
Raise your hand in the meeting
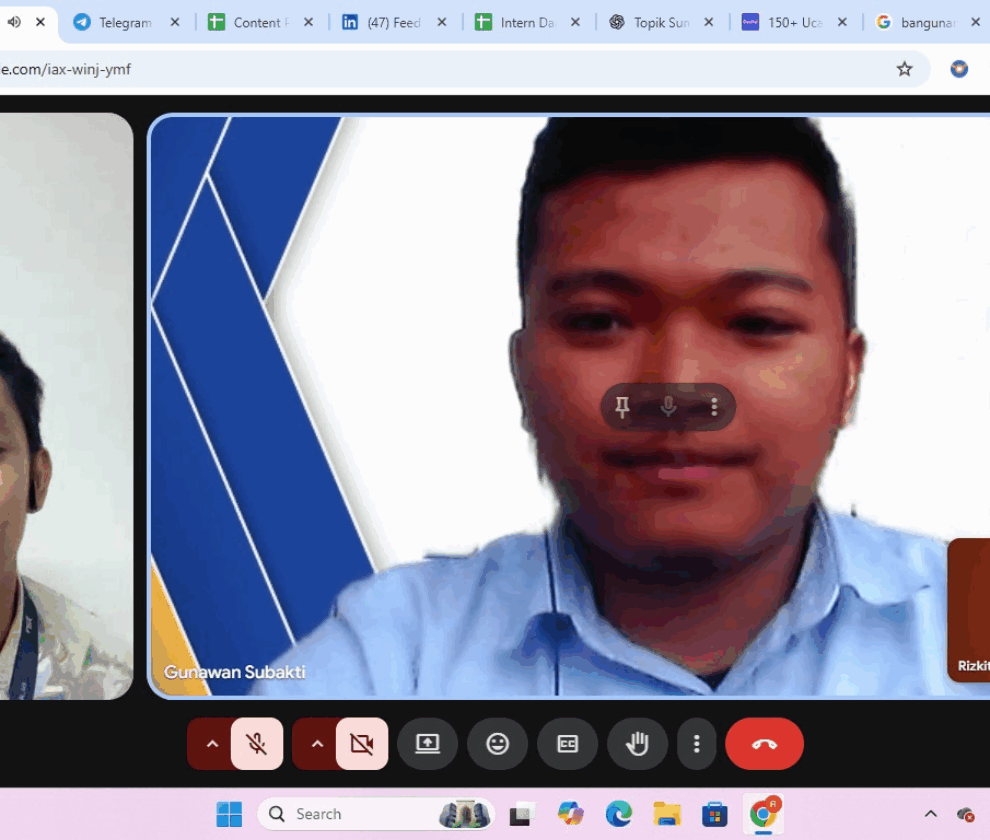[x=637, y=744]
